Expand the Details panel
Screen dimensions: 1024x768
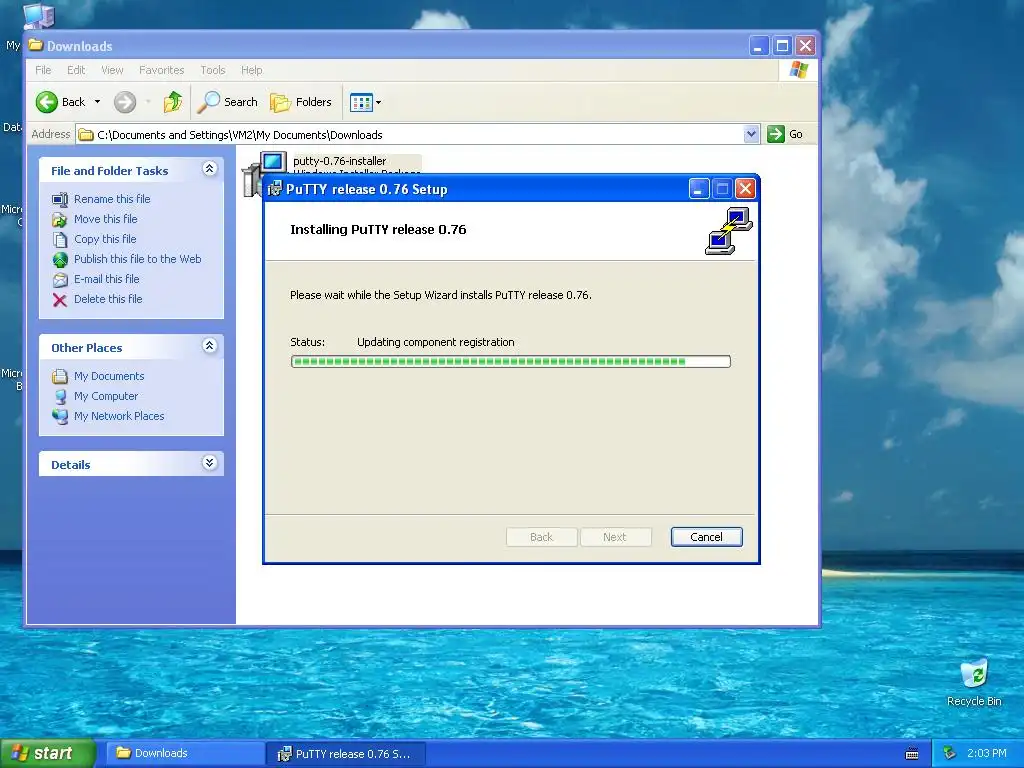click(x=210, y=463)
